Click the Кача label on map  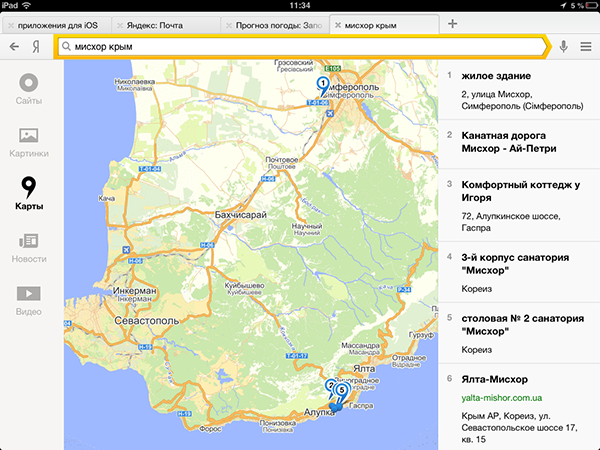pyautogui.click(x=106, y=199)
